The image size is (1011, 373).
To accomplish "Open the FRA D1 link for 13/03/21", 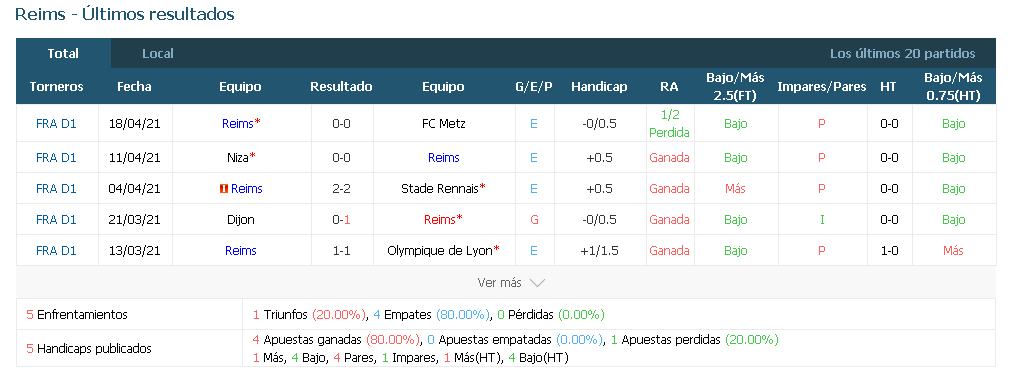I will pyautogui.click(x=56, y=251).
